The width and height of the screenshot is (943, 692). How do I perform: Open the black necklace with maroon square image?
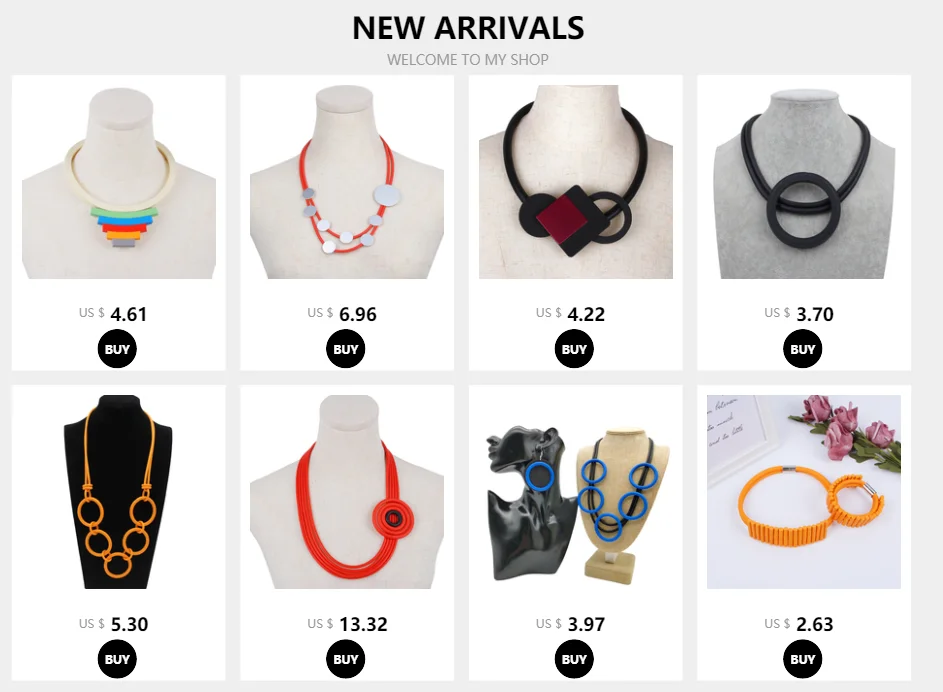pyautogui.click(x=576, y=182)
